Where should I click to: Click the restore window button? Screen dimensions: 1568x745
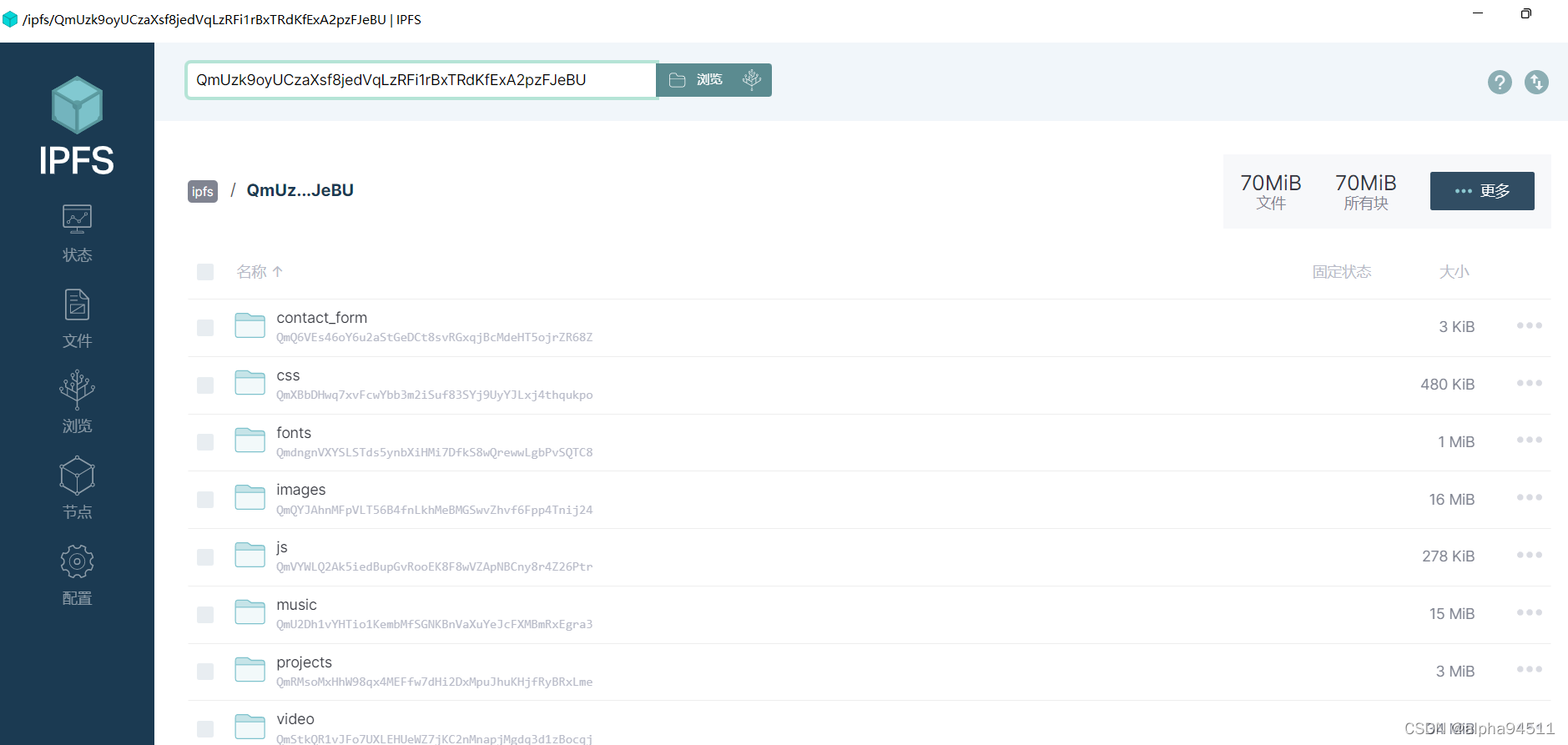(x=1526, y=13)
